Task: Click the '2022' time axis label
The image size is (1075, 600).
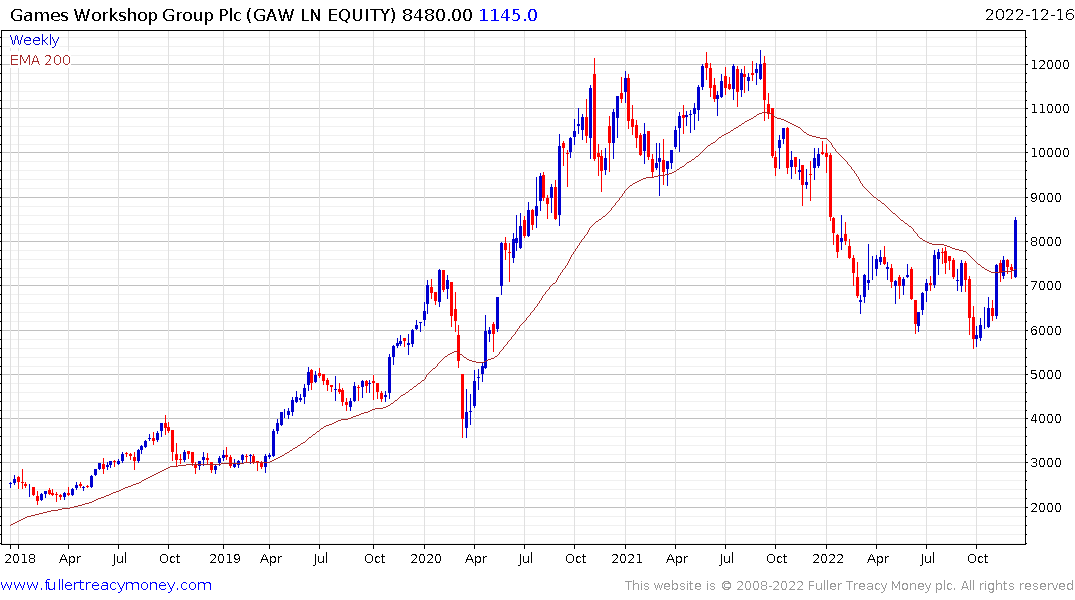Action: click(x=828, y=558)
